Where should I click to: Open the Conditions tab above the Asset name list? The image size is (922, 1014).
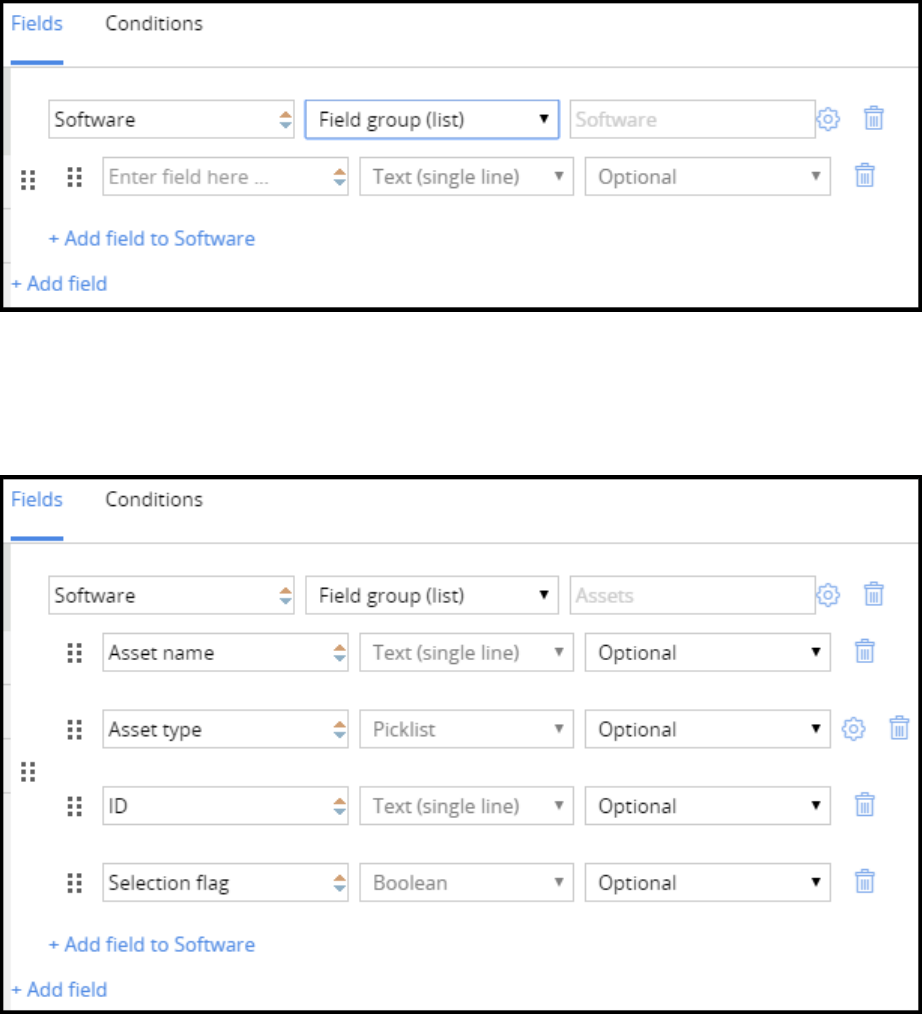tap(154, 499)
